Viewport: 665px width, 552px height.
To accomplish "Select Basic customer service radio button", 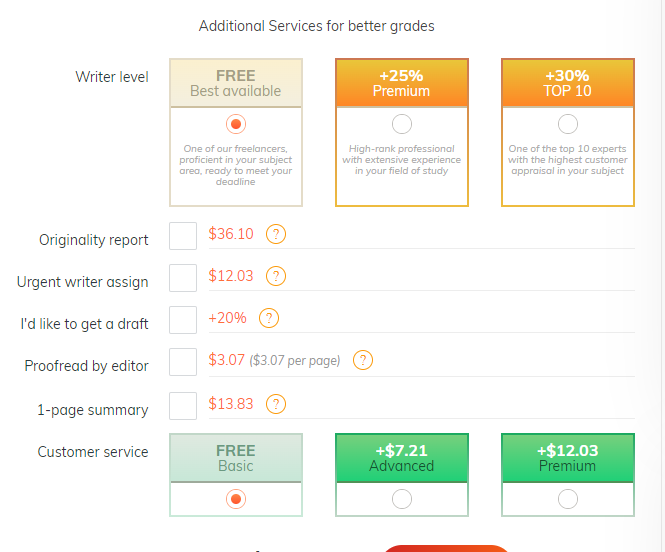I will pyautogui.click(x=236, y=499).
